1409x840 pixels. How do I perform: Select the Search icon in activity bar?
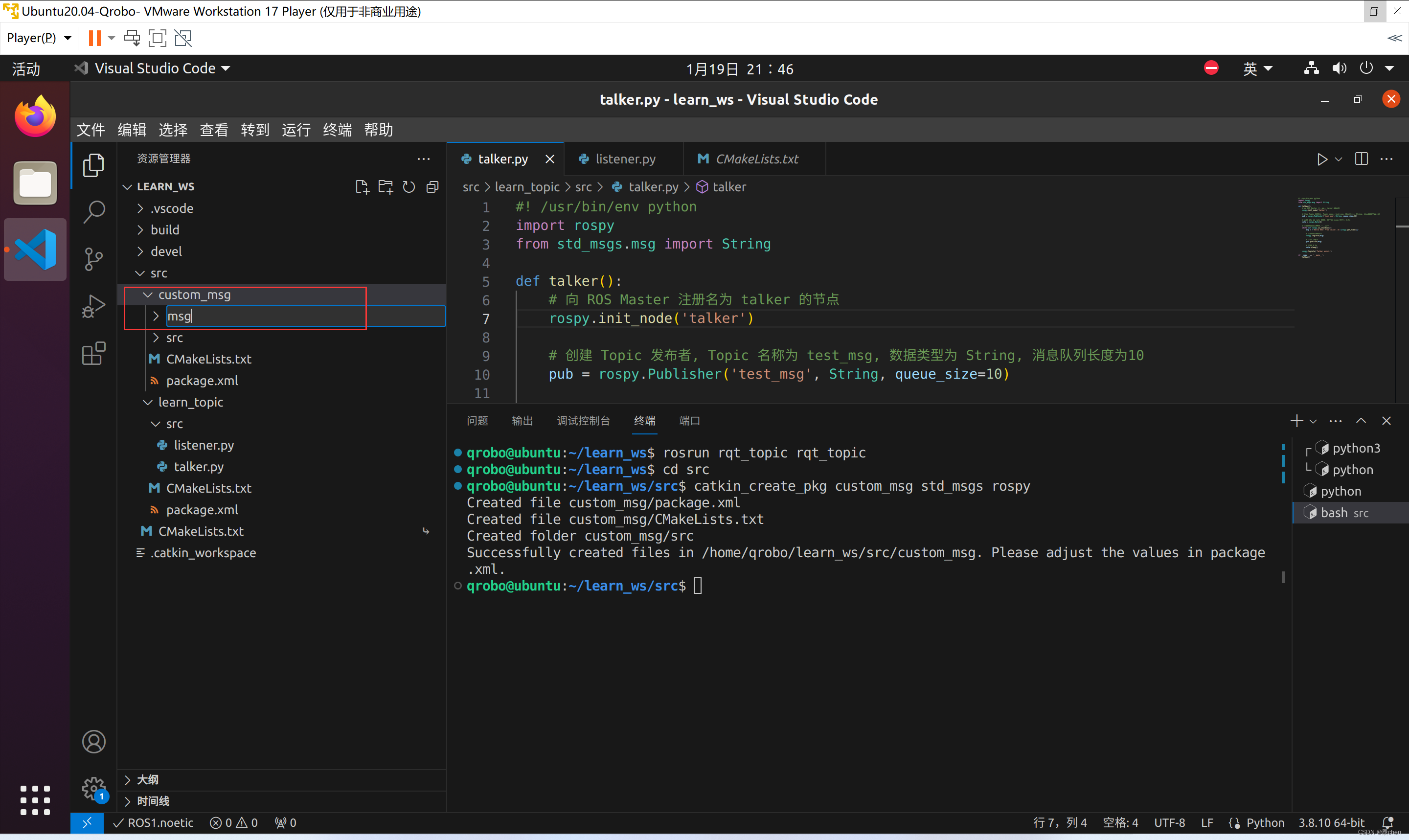pos(95,210)
